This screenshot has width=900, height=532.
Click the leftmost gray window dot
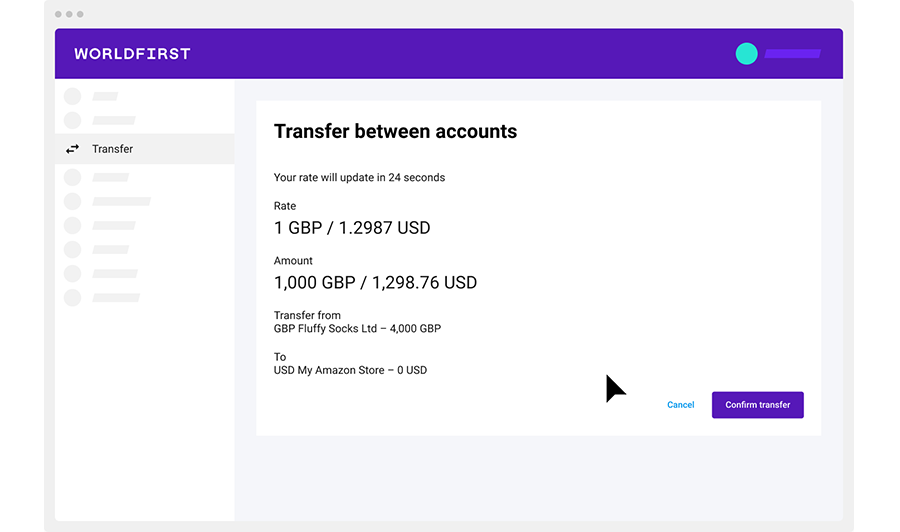(58, 14)
